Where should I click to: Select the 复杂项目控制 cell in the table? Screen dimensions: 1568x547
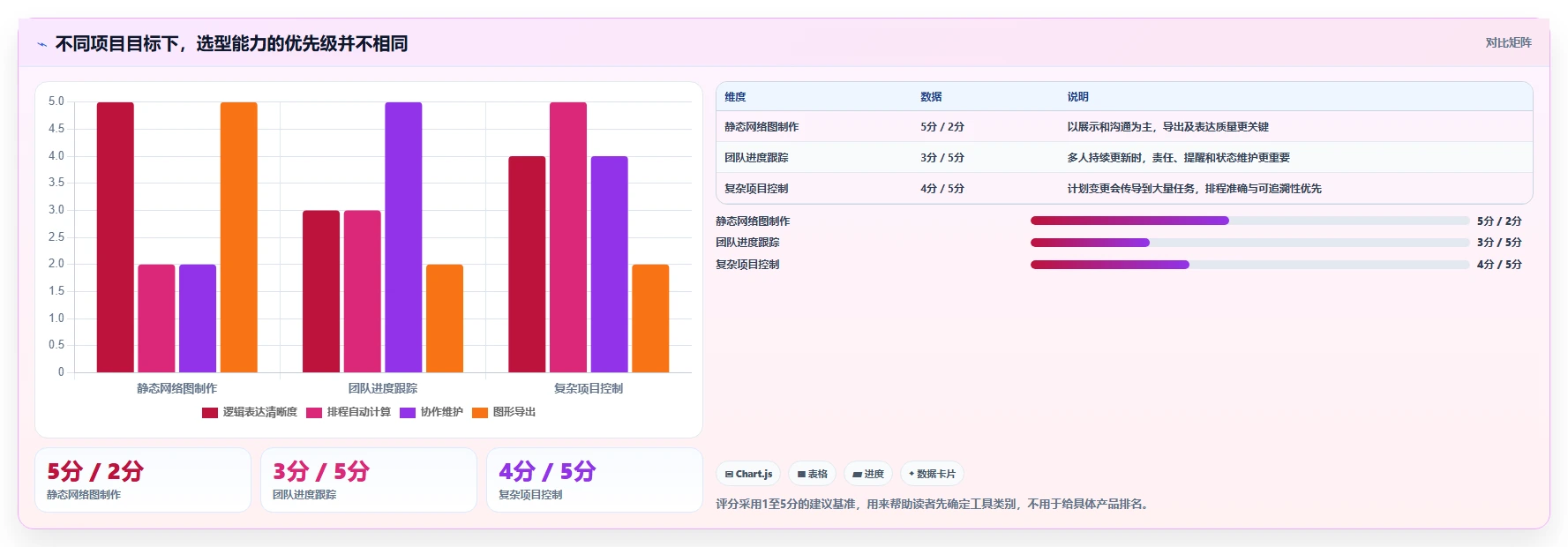point(756,189)
